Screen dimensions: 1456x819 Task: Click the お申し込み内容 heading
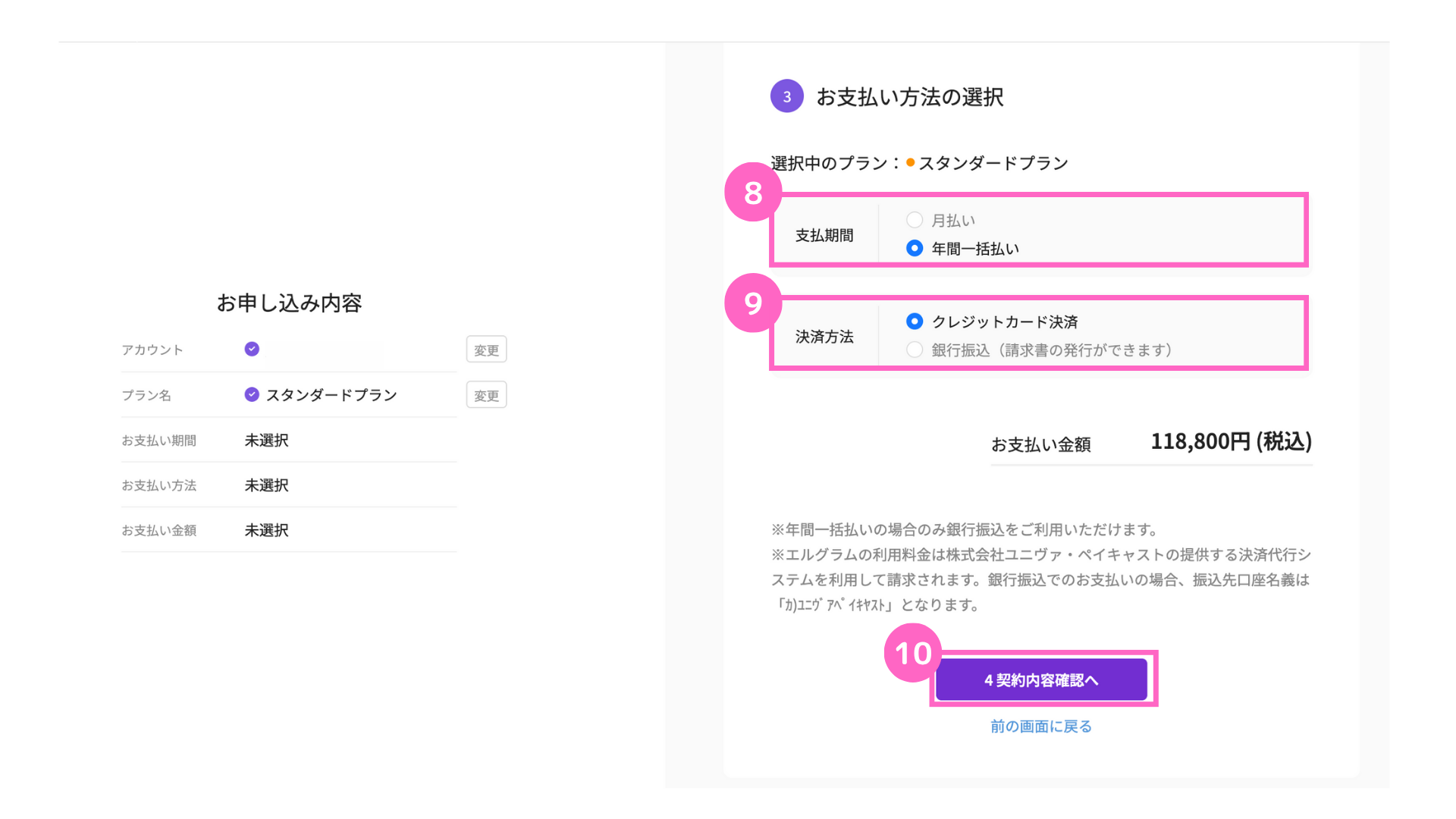289,303
